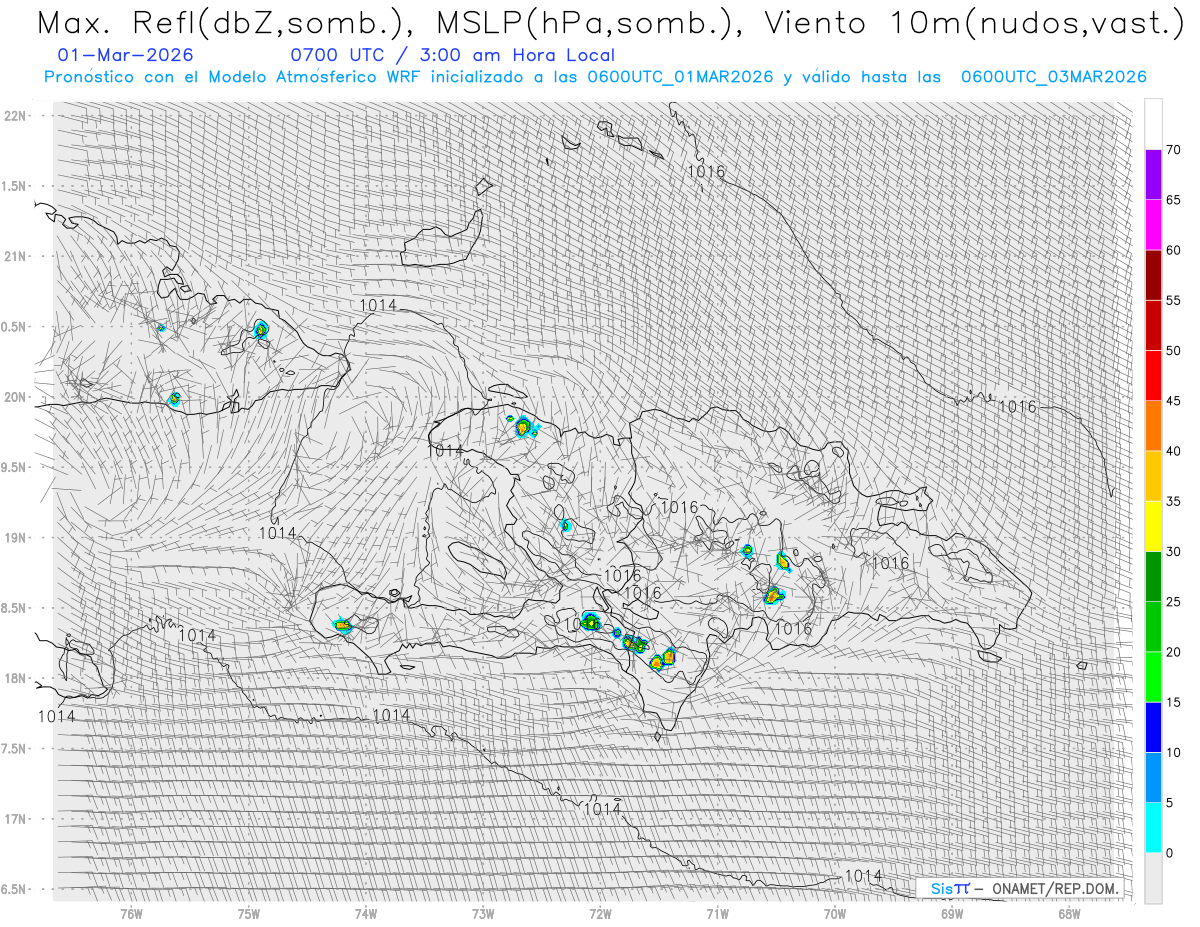The image size is (1200, 927).
Task: Click the colorbar label "50"
Action: (1173, 351)
